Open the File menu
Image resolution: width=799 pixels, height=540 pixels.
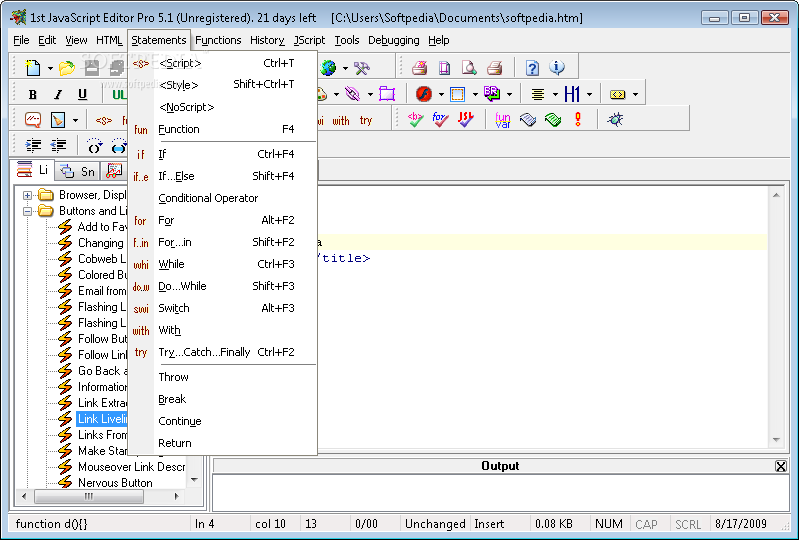21,40
